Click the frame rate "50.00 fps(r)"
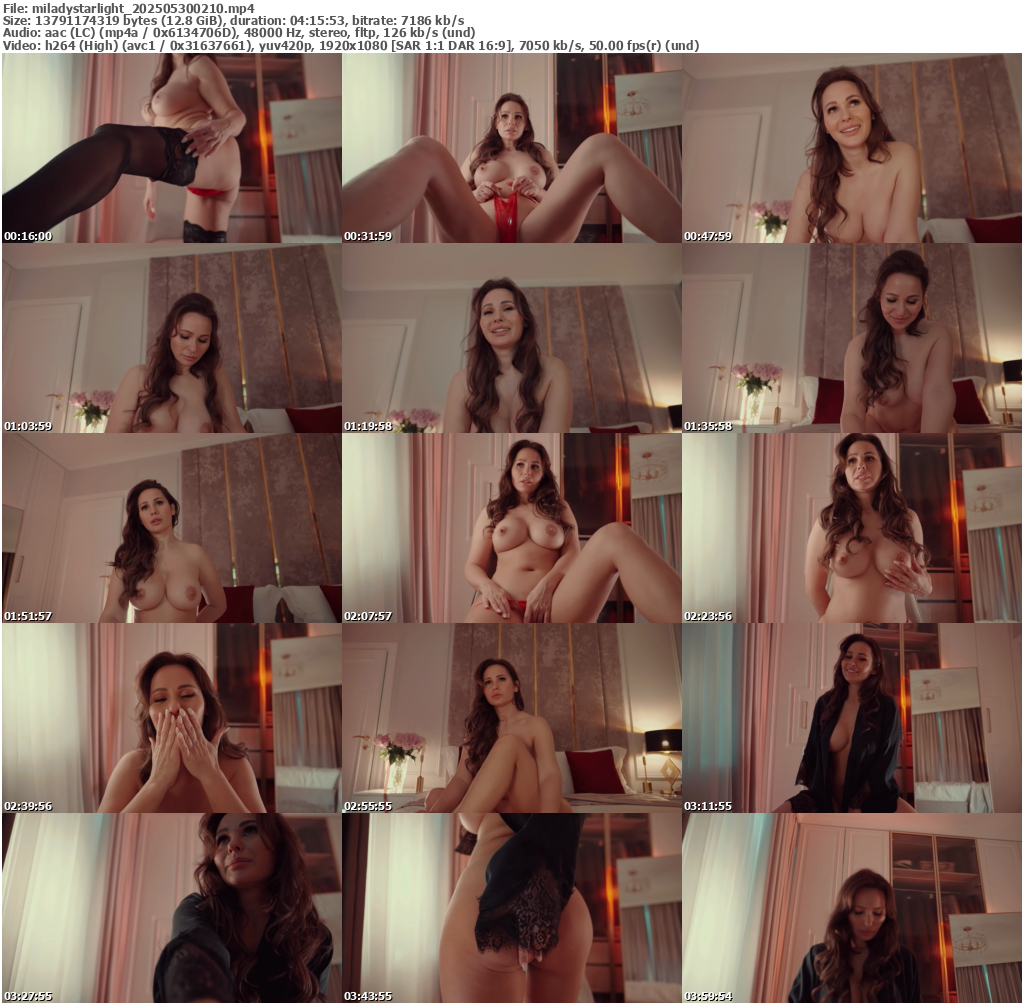Screen dimensions: 1024x1003 [x=624, y=46]
